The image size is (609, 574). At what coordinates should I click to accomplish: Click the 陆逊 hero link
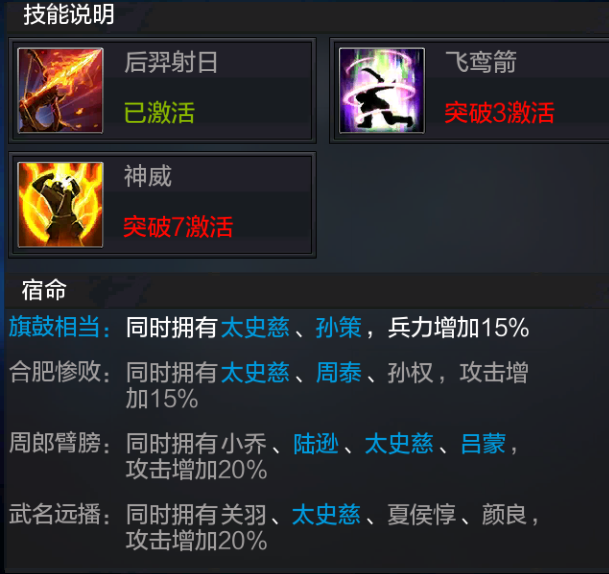(x=316, y=444)
